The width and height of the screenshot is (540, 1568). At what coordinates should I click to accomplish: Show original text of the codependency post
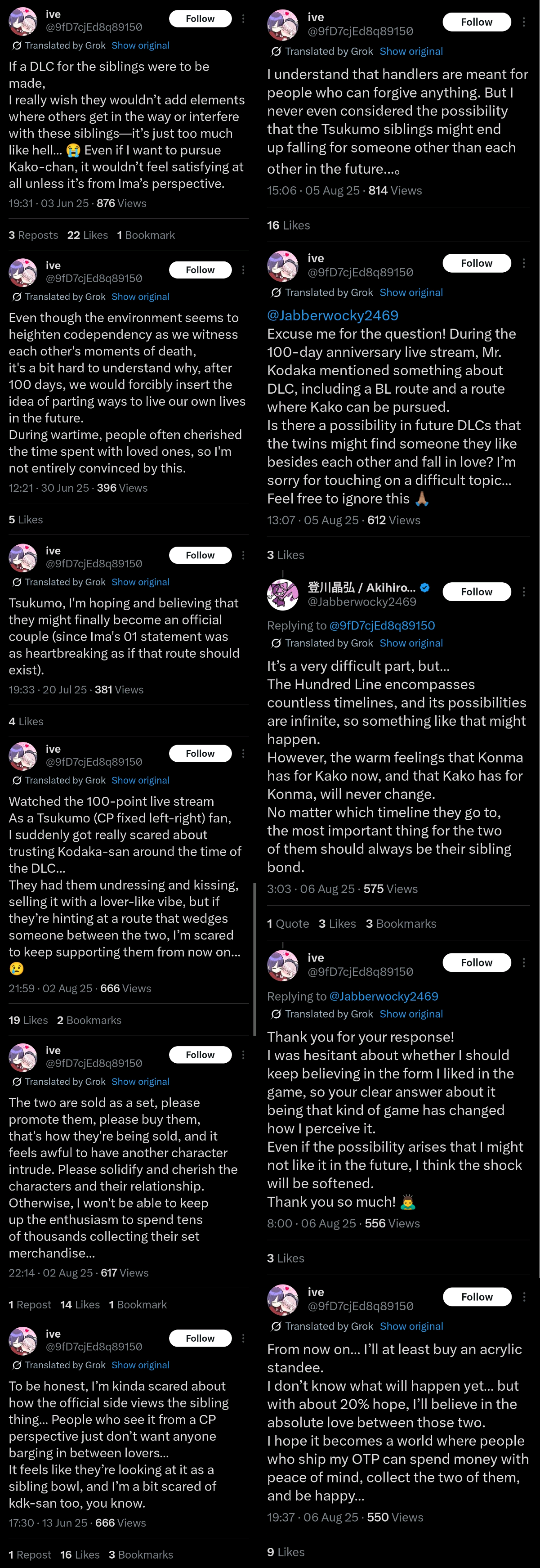click(140, 297)
